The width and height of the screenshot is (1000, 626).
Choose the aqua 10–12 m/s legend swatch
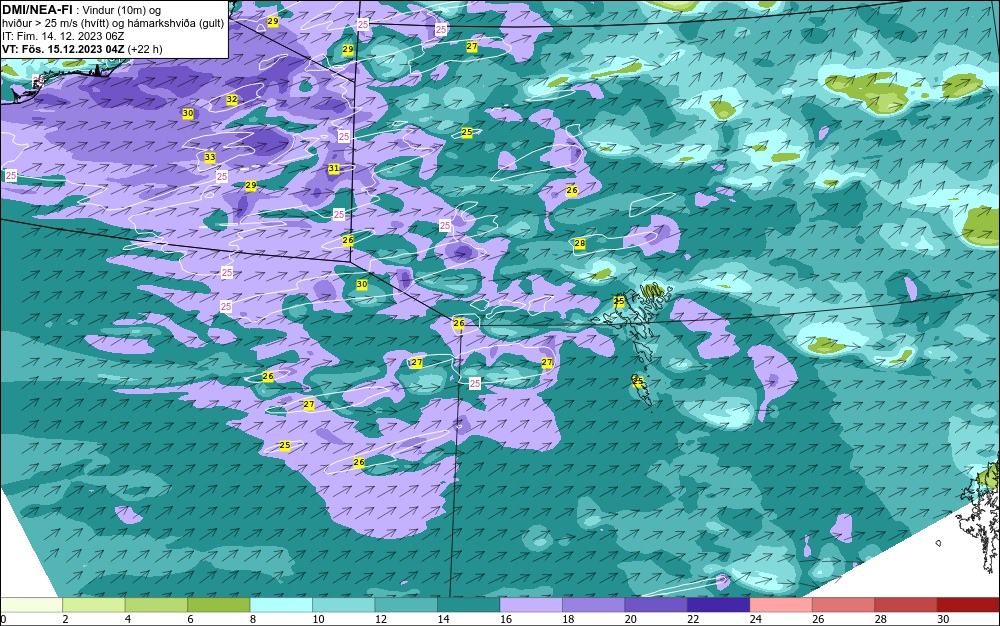(344, 605)
